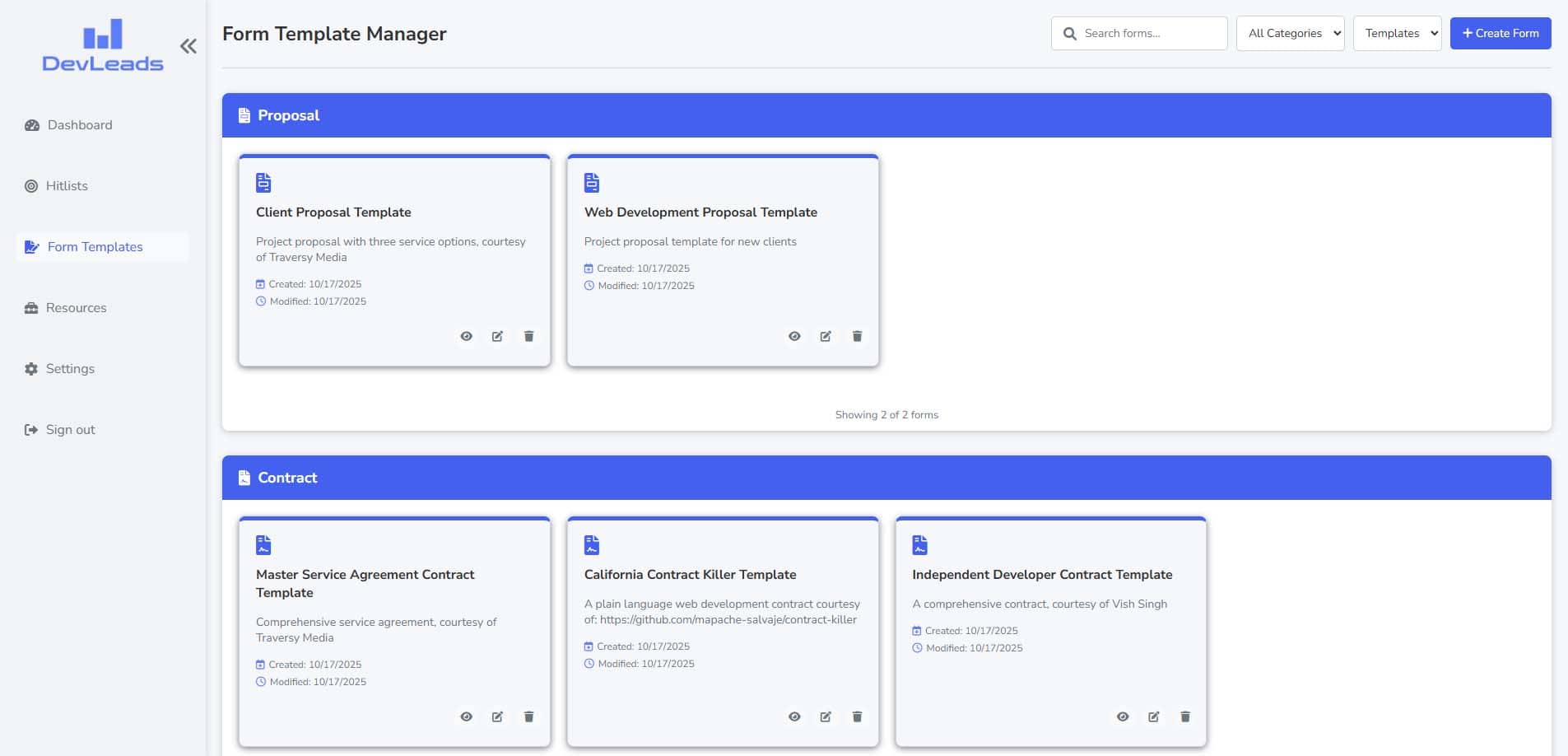This screenshot has height=756, width=1568.
Task: Open the Templates dropdown
Action: click(1397, 34)
